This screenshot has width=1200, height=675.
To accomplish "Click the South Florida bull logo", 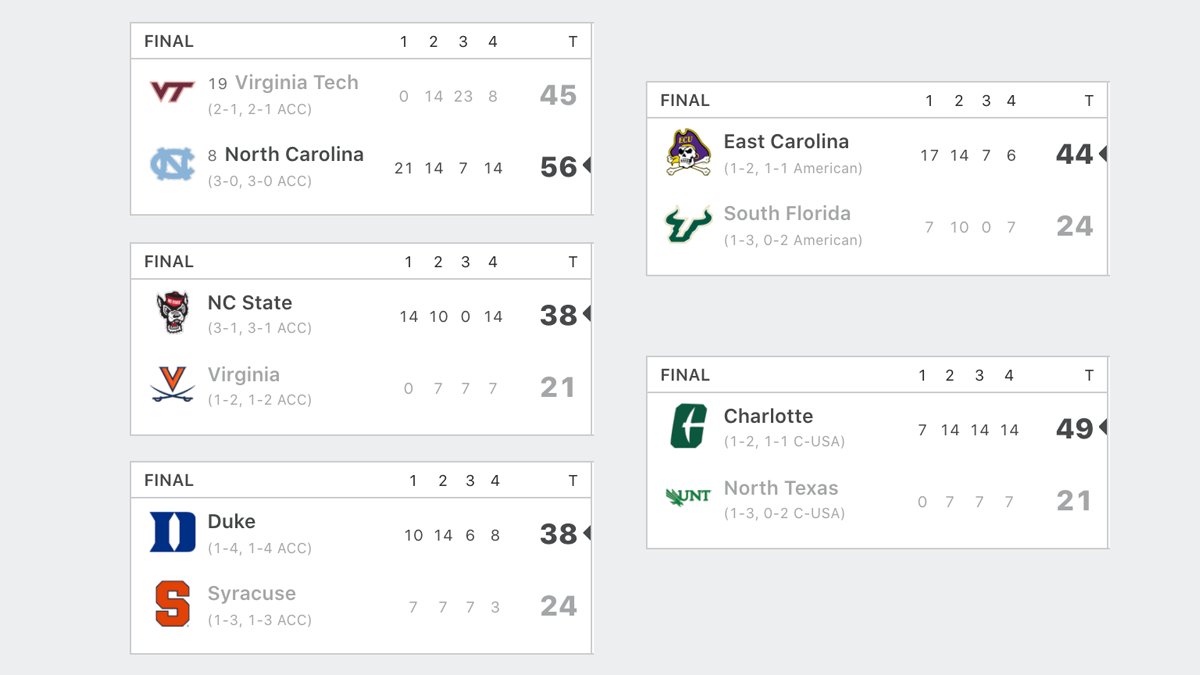I will click(689, 225).
